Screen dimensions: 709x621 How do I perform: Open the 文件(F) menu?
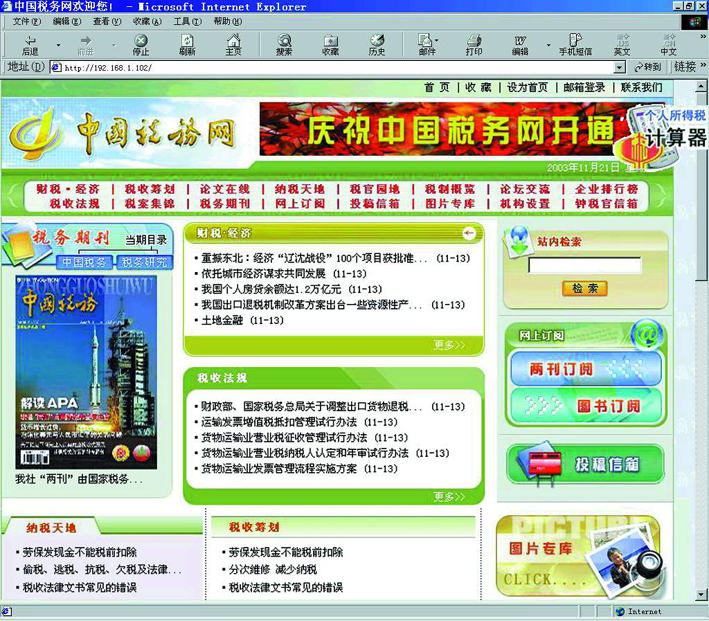pos(26,21)
